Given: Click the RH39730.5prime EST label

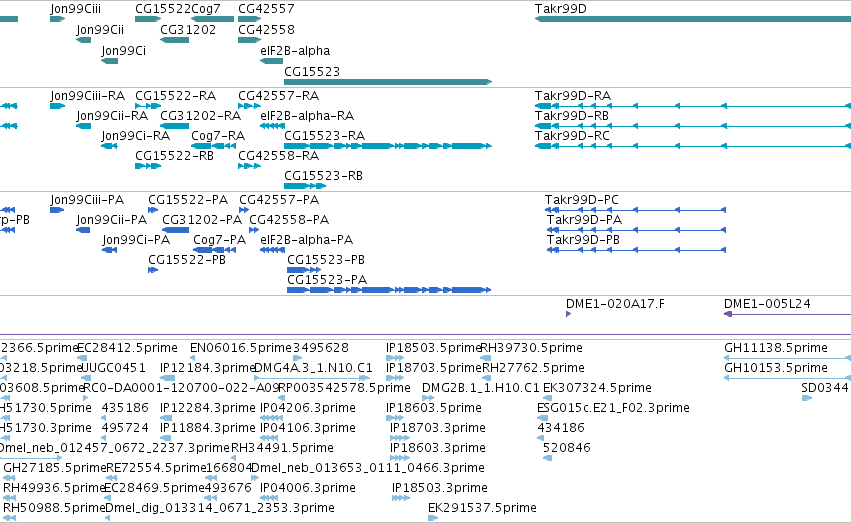Looking at the screenshot, I should (532, 347).
